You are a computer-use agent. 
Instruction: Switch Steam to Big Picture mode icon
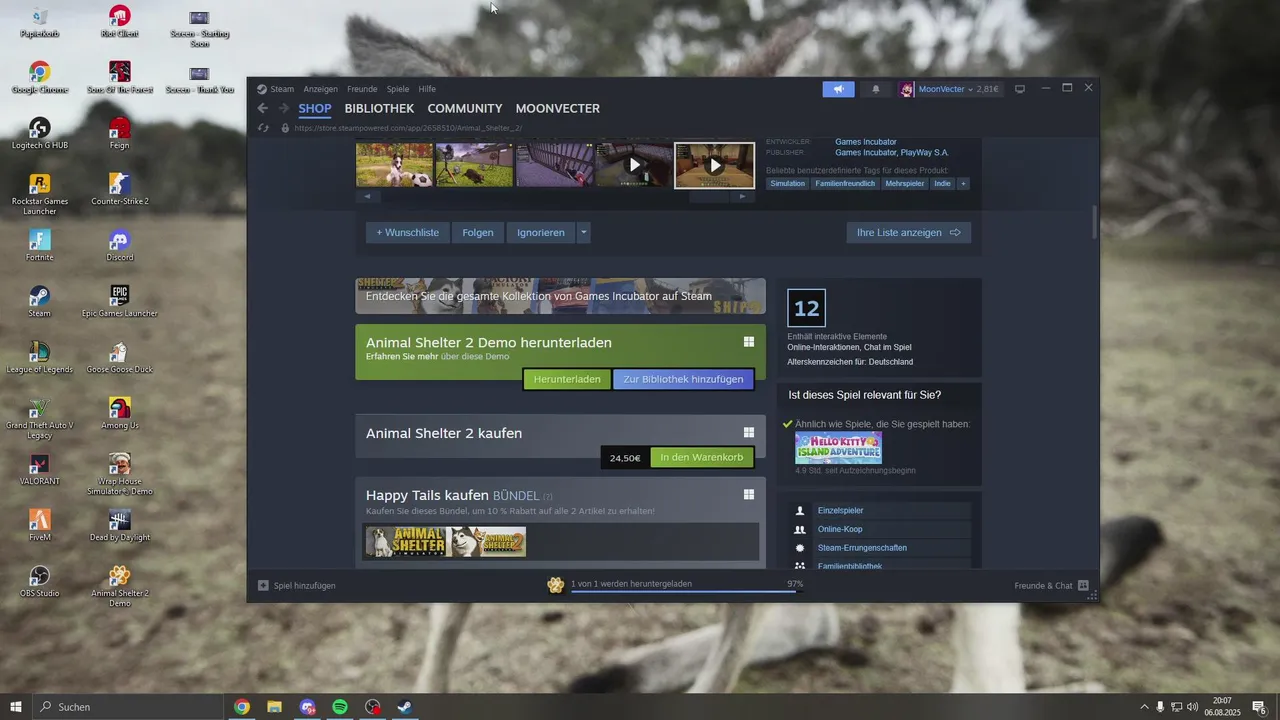point(1020,89)
